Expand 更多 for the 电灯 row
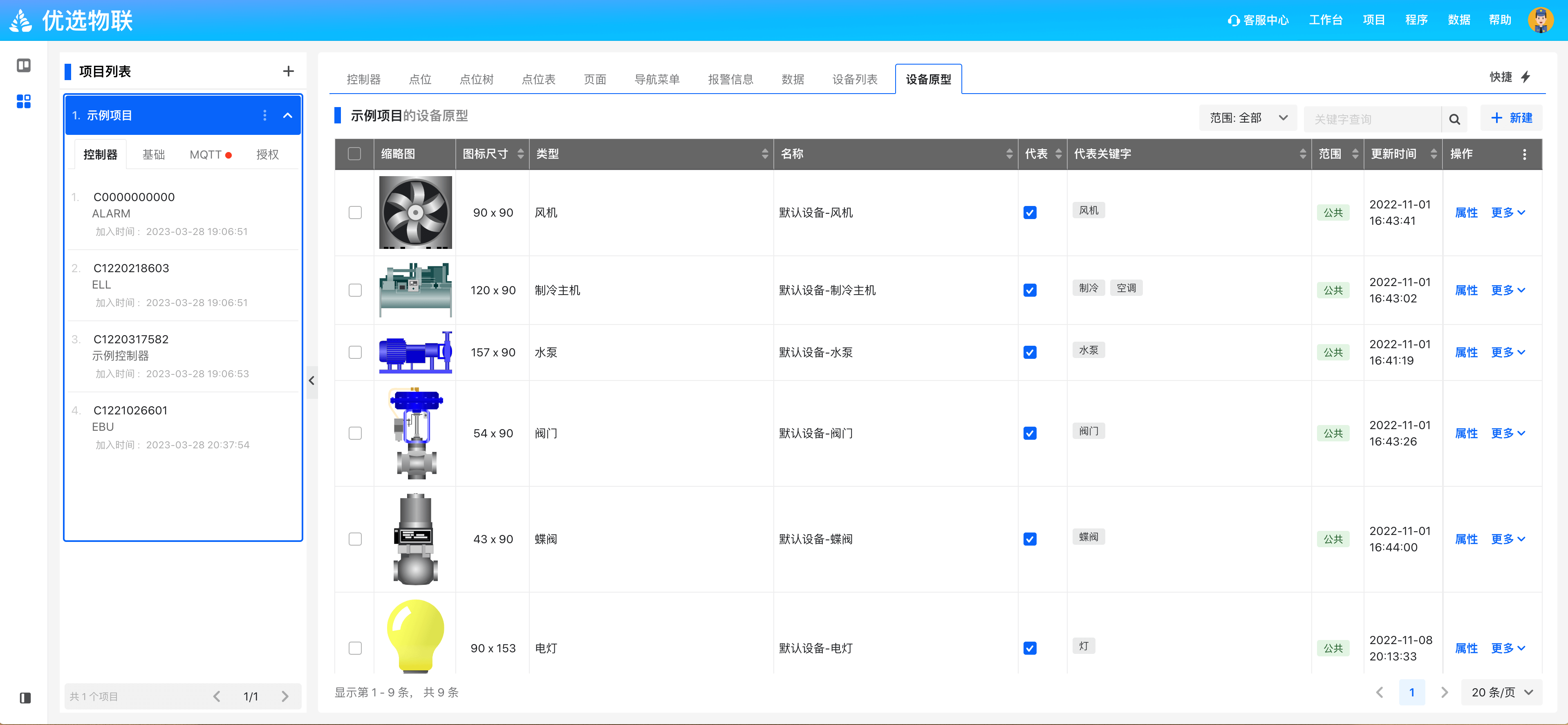This screenshot has width=1568, height=725. click(x=1508, y=648)
